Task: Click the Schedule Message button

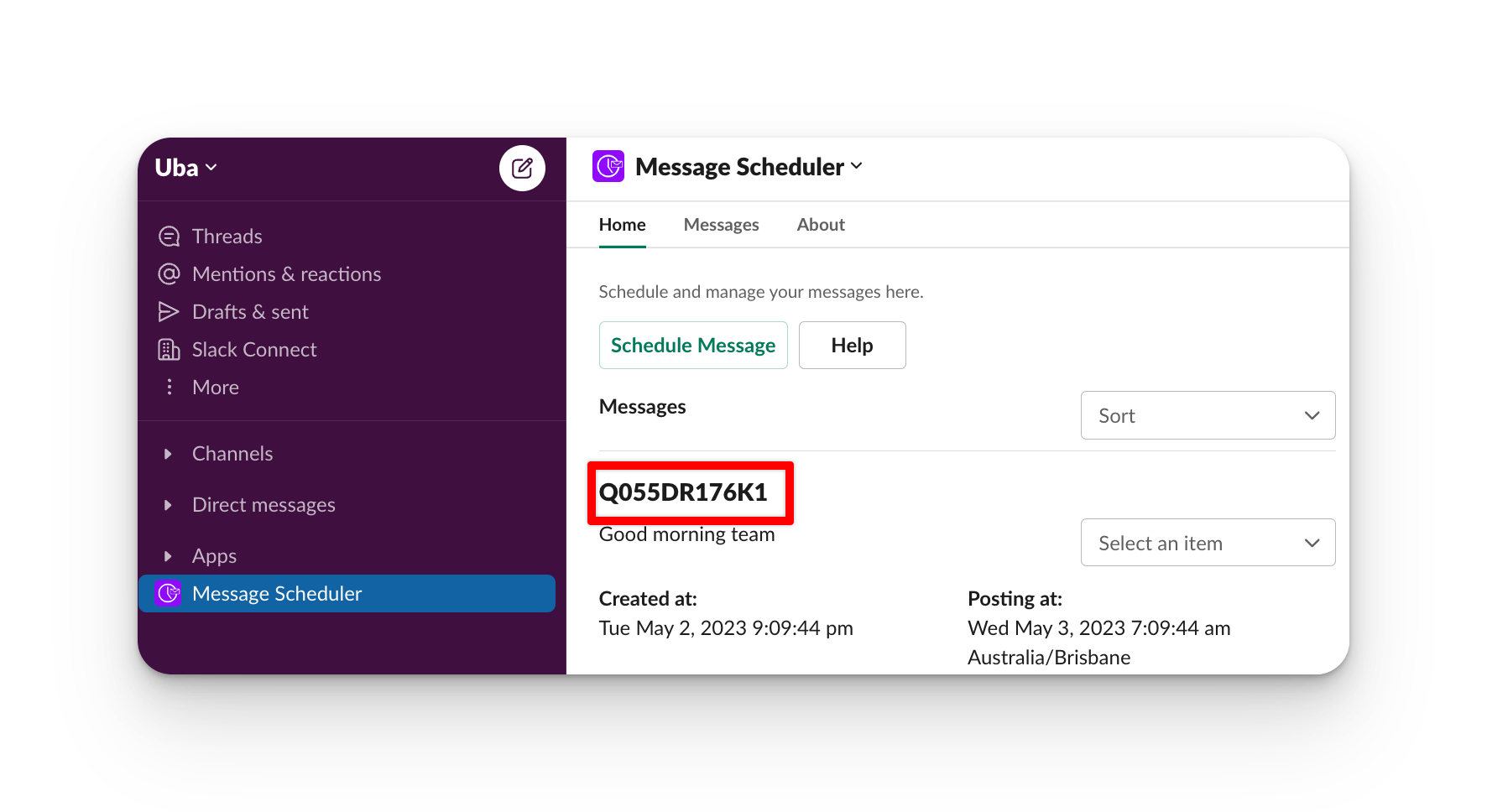Action: point(692,345)
